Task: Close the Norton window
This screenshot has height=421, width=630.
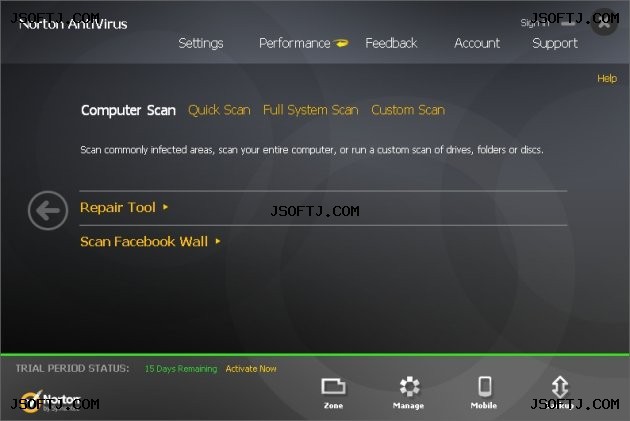Action: click(603, 22)
